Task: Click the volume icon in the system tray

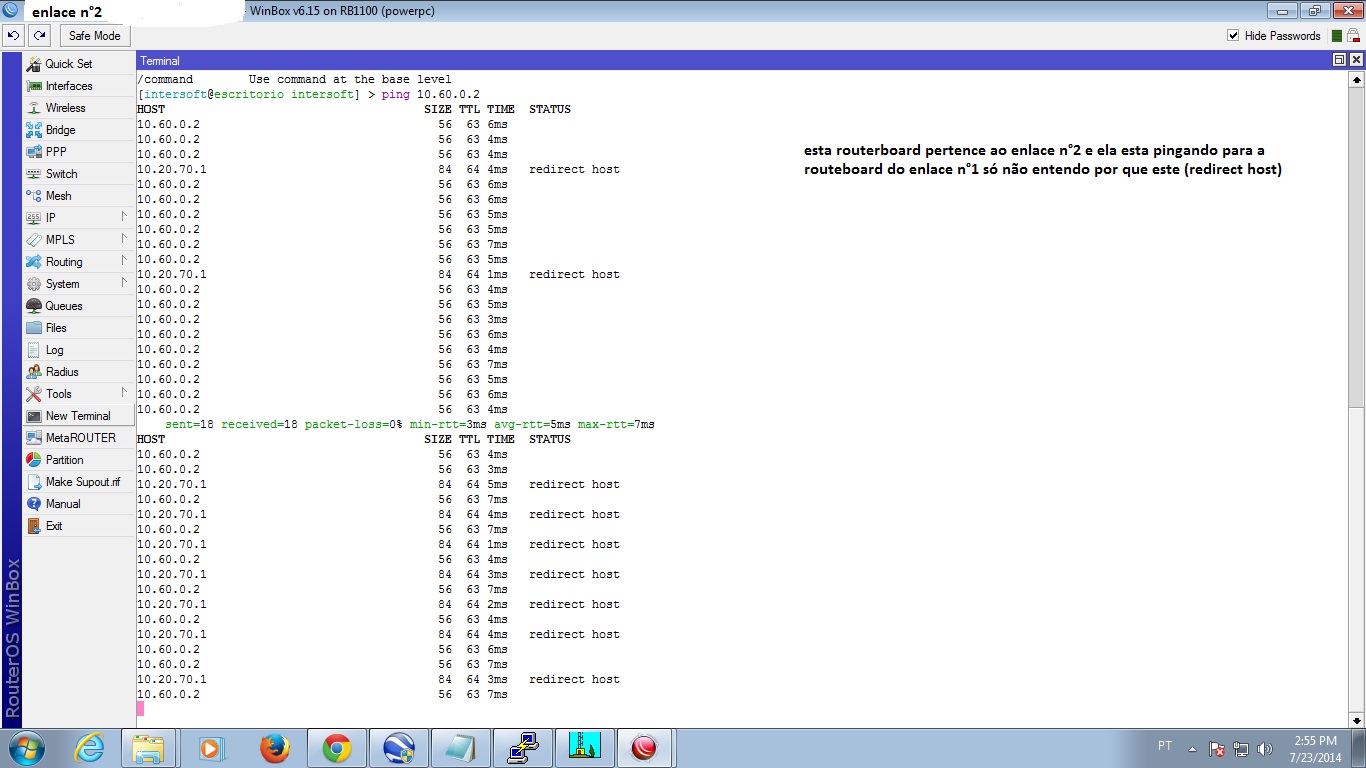Action: [x=1265, y=748]
